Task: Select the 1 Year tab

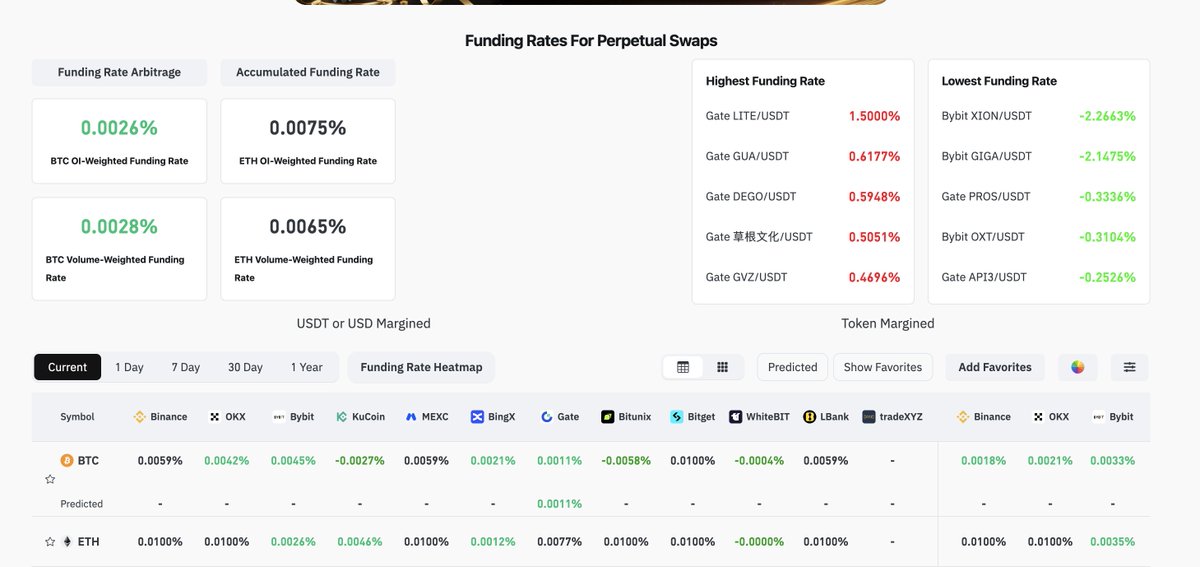Action: [x=307, y=367]
